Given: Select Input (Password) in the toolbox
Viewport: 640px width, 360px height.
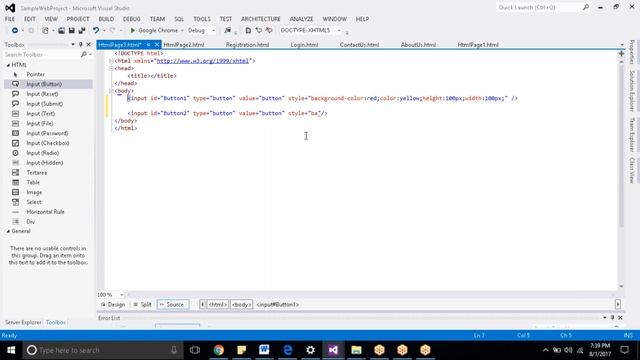Looking at the screenshot, I should pyautogui.click(x=48, y=133).
